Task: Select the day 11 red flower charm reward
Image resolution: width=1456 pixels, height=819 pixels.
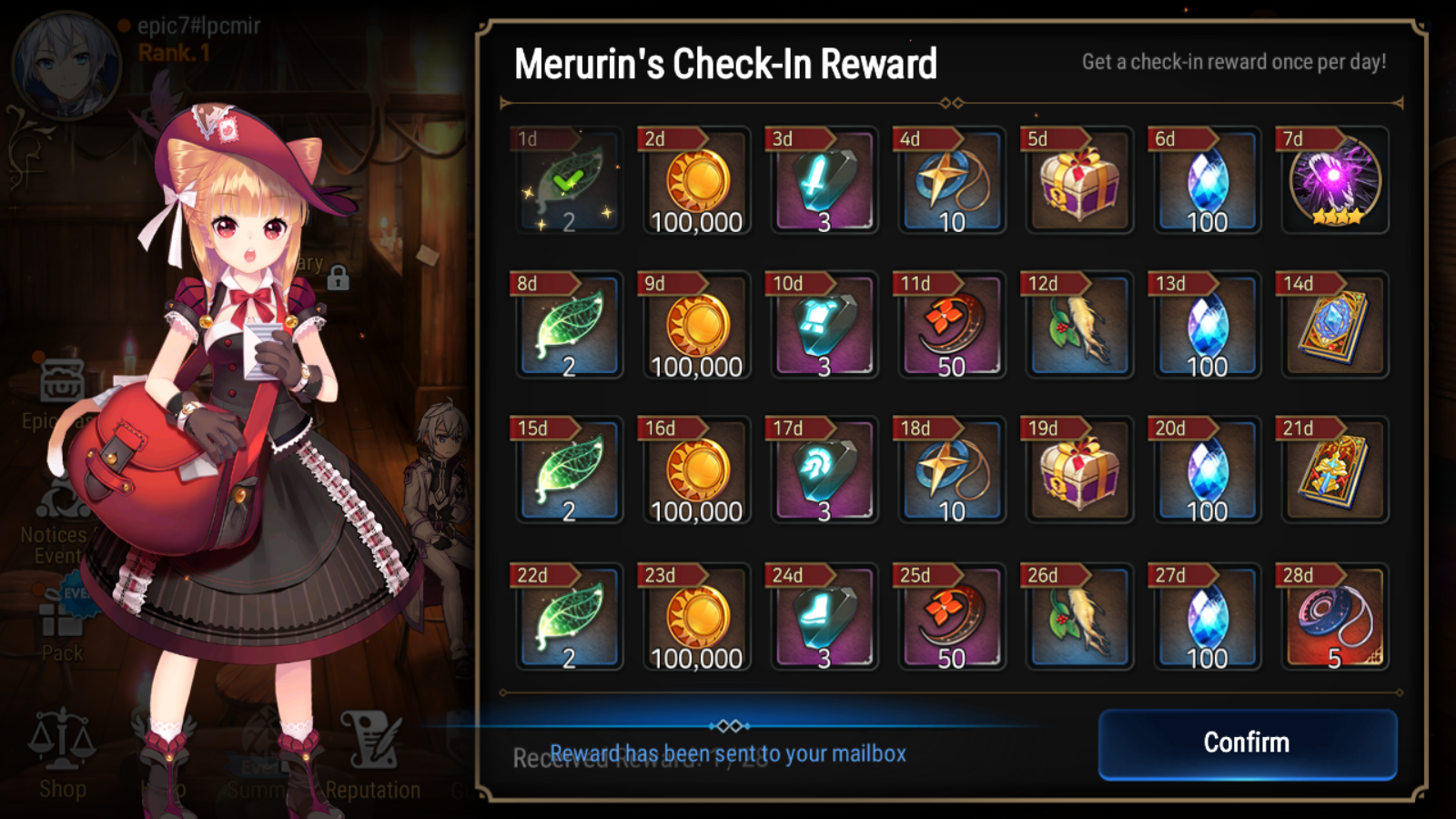Action: coord(952,326)
